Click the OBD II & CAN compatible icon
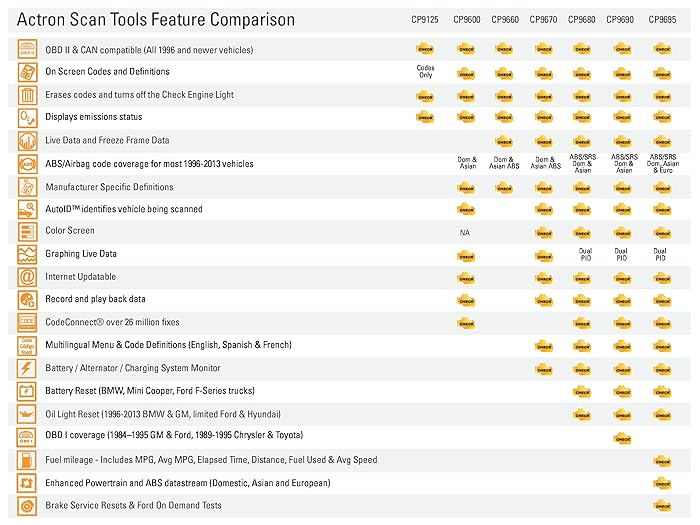Viewport: 700px width, 525px height. (x=27, y=49)
